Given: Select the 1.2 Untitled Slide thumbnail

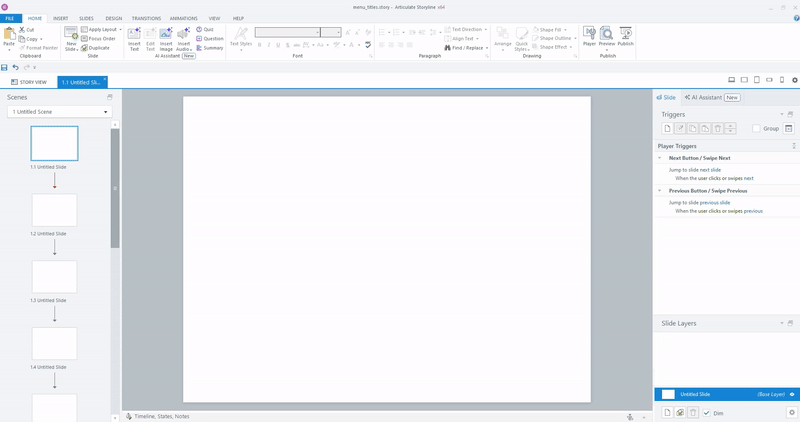Looking at the screenshot, I should [x=55, y=210].
